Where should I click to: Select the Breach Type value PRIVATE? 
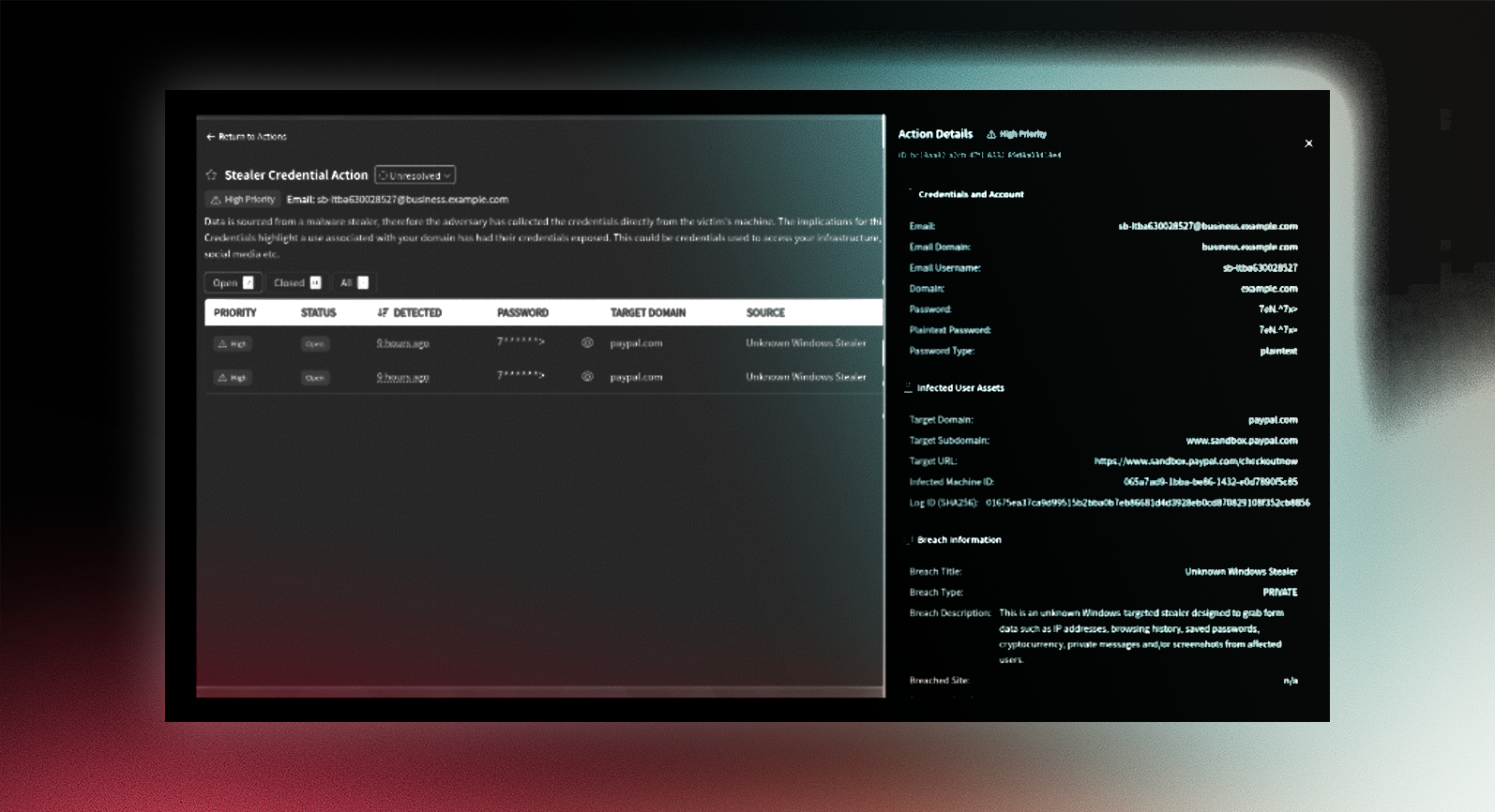pos(1280,593)
